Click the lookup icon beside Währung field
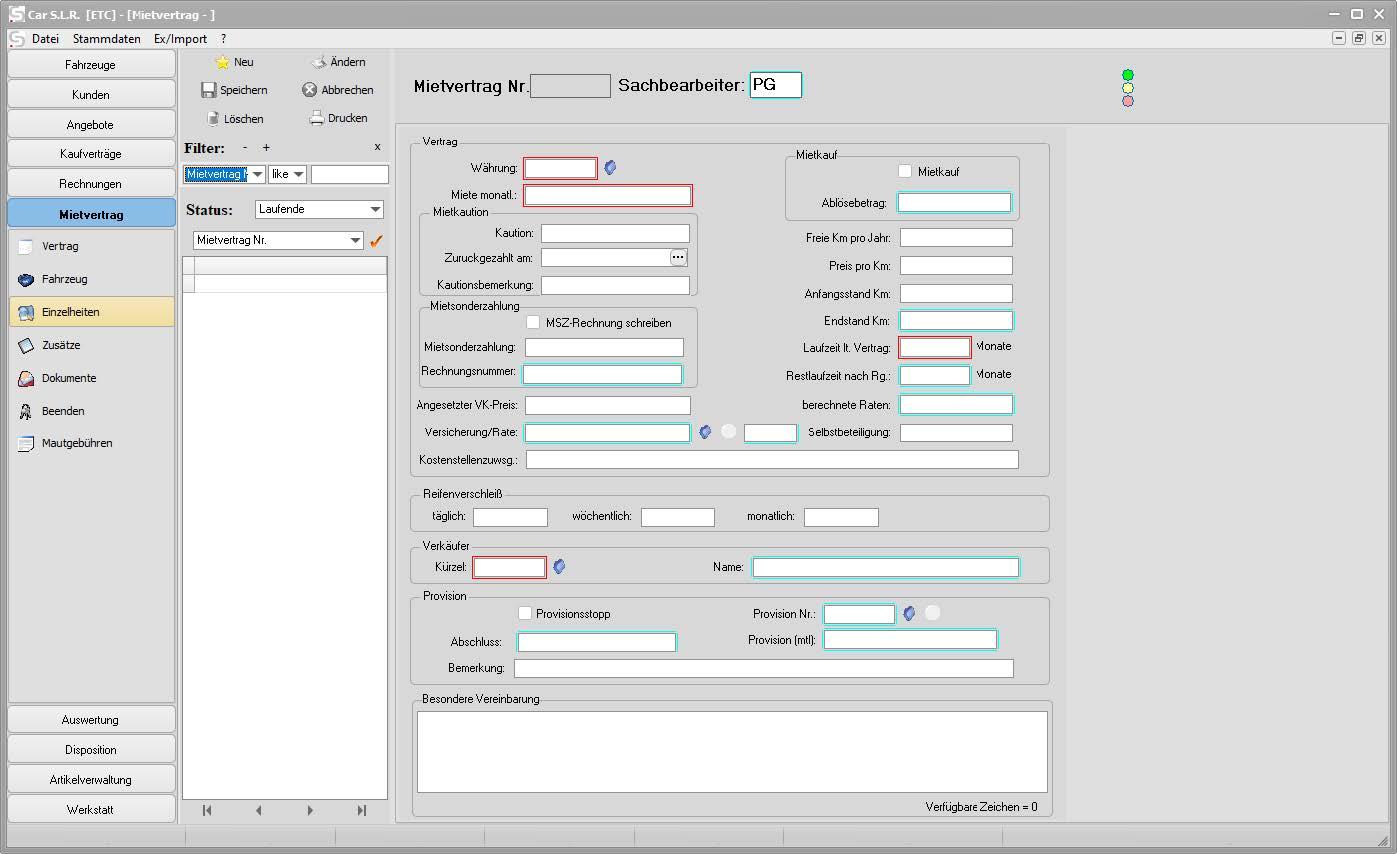Screen dimensions: 1397x854 610,168
